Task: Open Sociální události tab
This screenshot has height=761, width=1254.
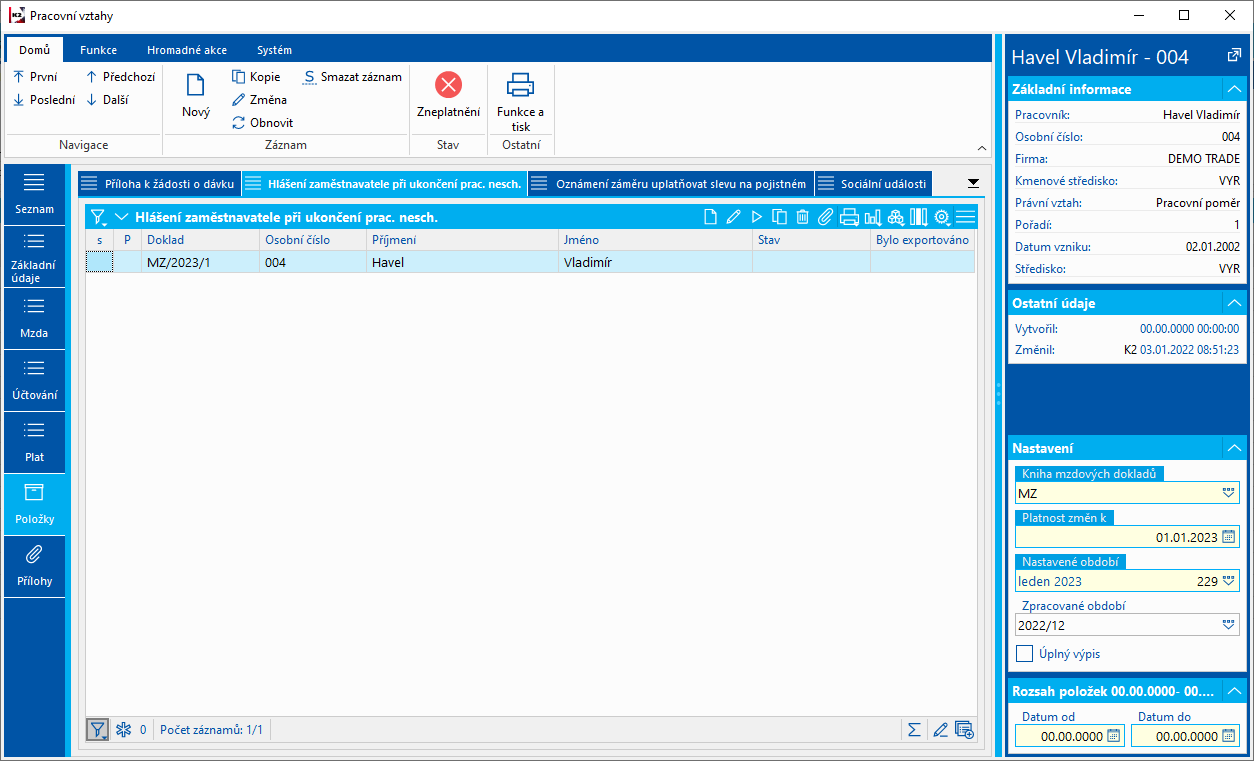Action: 873,184
